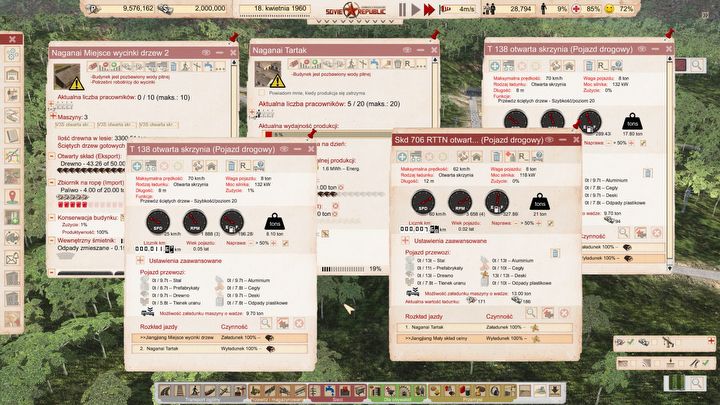Open the health red cross indicator
Image resolution: width=720 pixels, height=405 pixels.
[x=576, y=9]
